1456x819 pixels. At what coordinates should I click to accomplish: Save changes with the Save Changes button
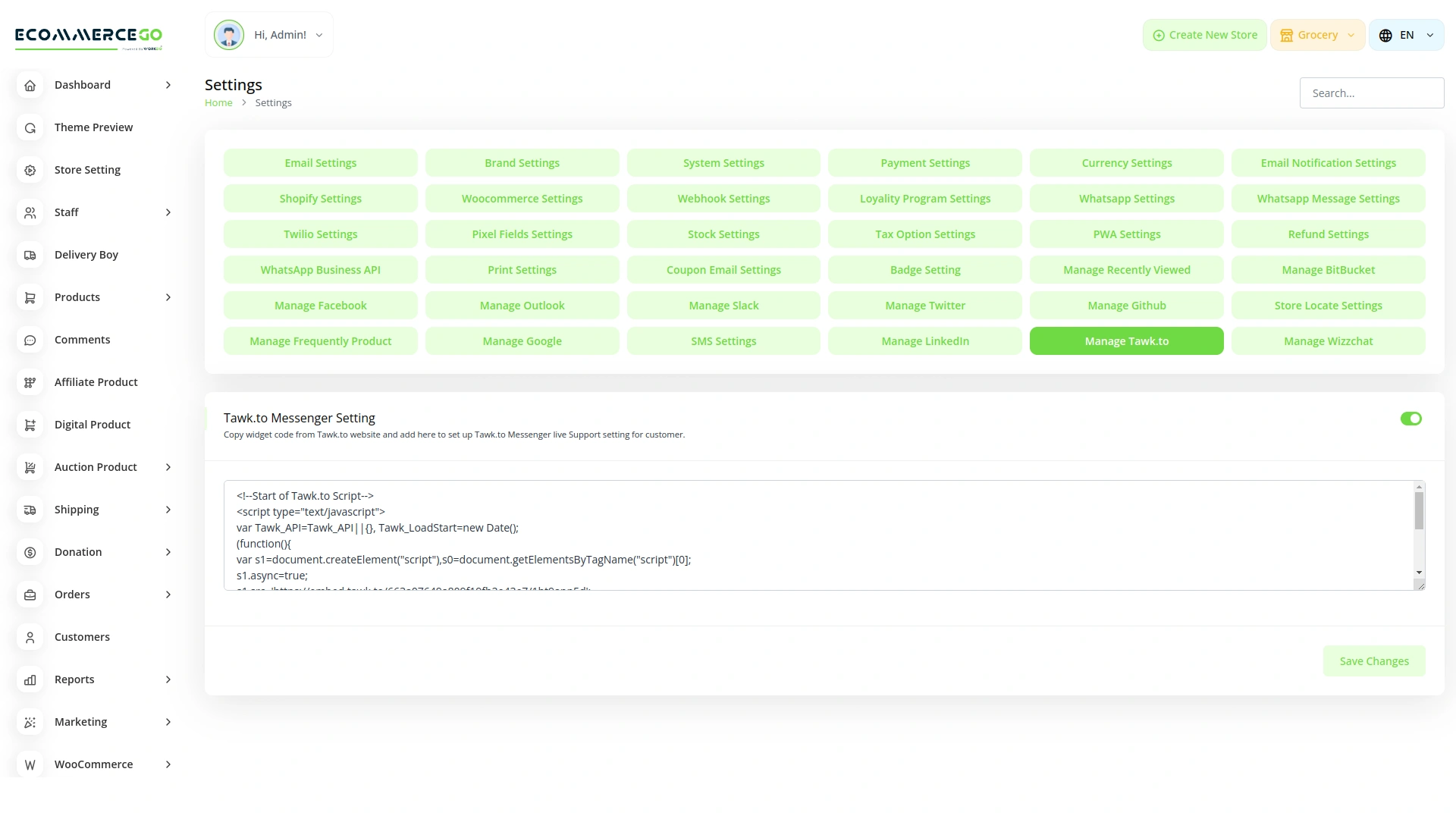1374,661
